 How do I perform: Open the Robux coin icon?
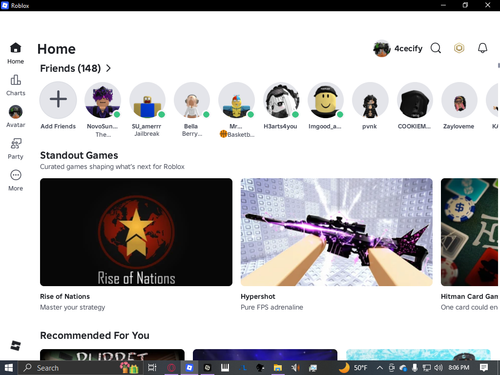click(x=459, y=48)
